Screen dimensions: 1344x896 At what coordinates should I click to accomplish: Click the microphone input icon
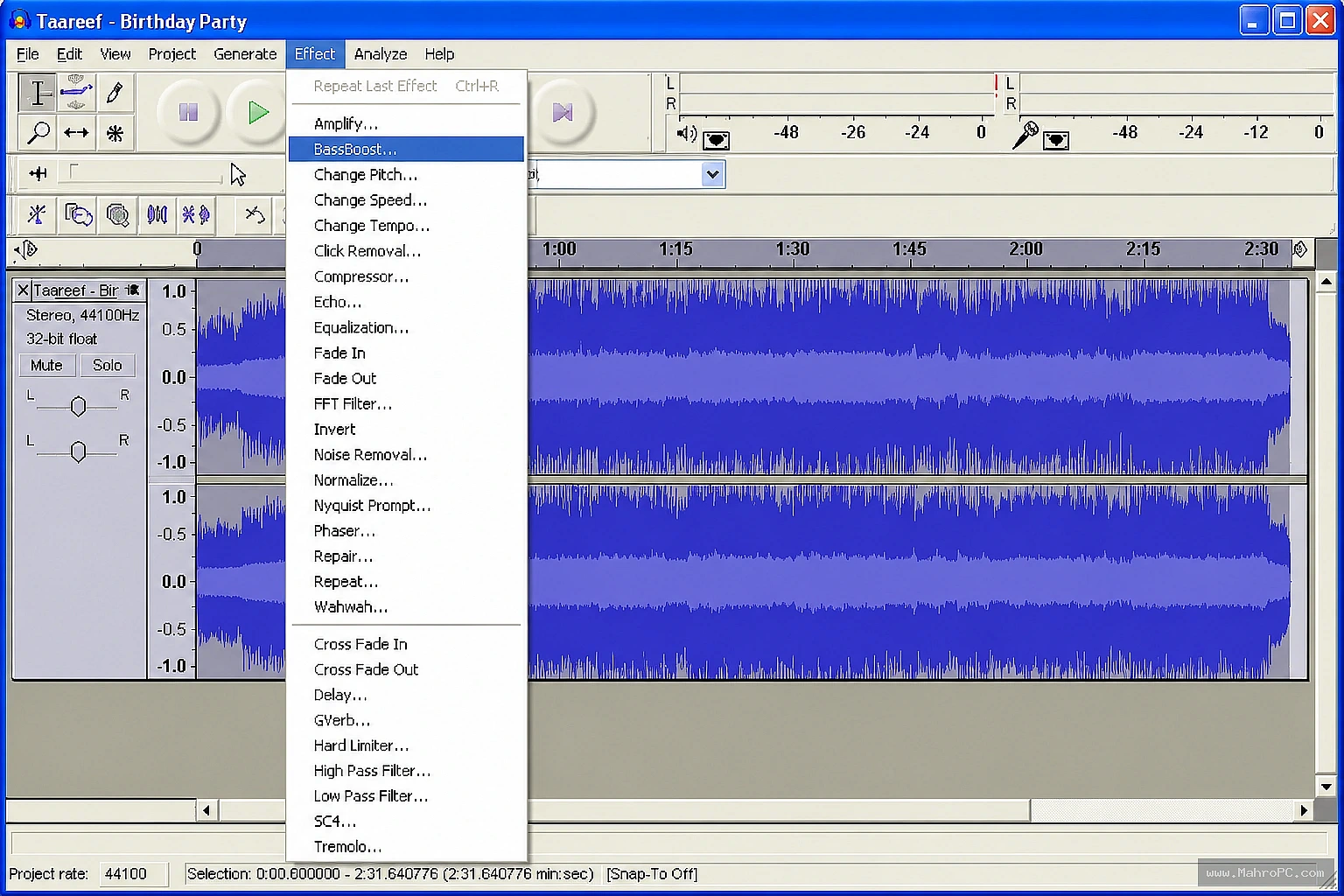point(1025,135)
